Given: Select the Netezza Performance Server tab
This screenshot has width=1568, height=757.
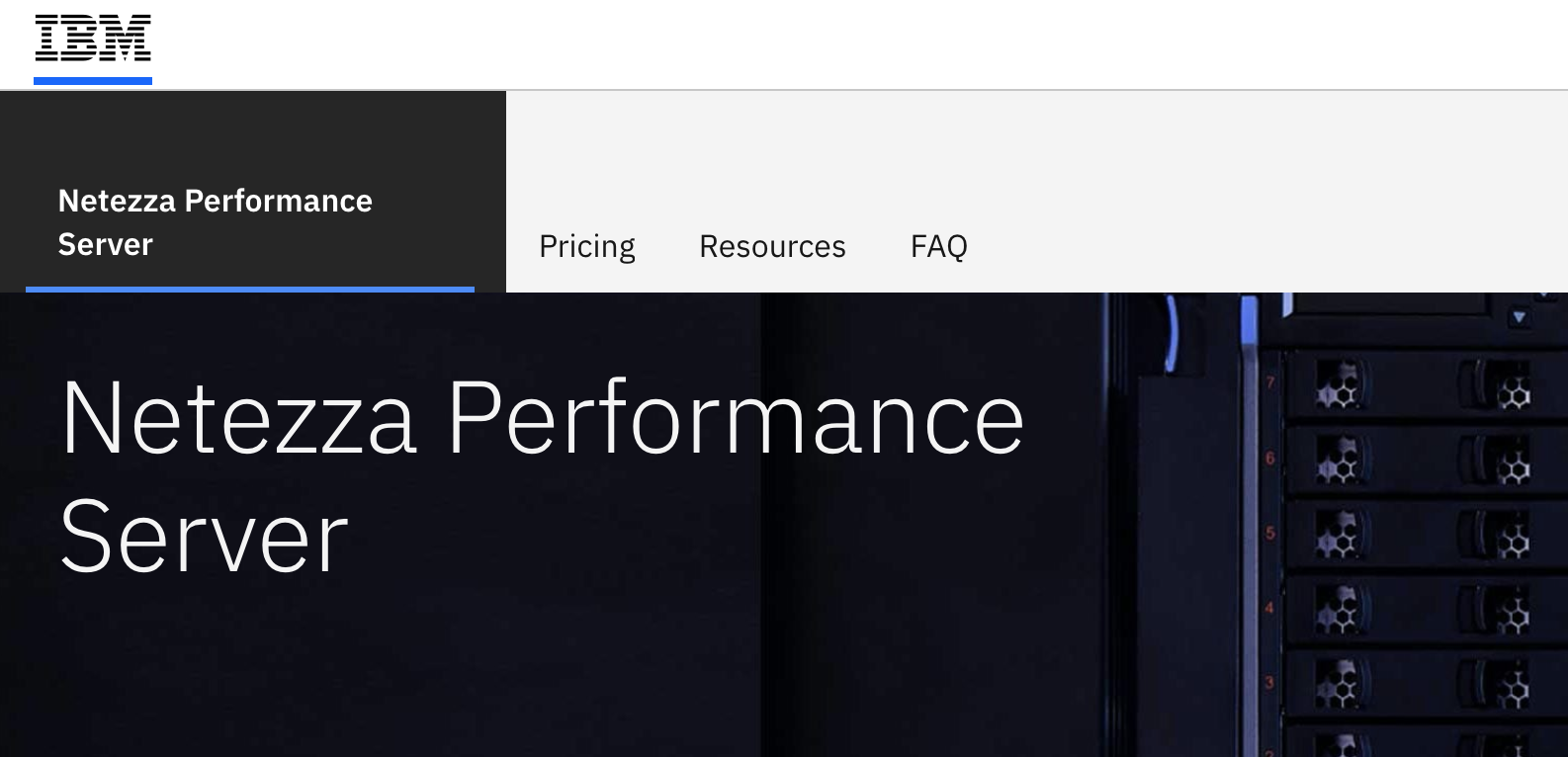Looking at the screenshot, I should 215,222.
